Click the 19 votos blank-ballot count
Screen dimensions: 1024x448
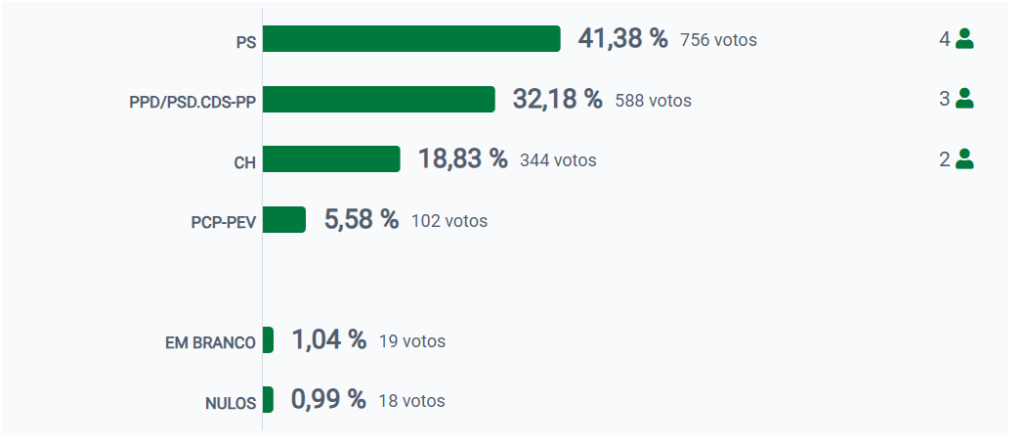click(412, 341)
